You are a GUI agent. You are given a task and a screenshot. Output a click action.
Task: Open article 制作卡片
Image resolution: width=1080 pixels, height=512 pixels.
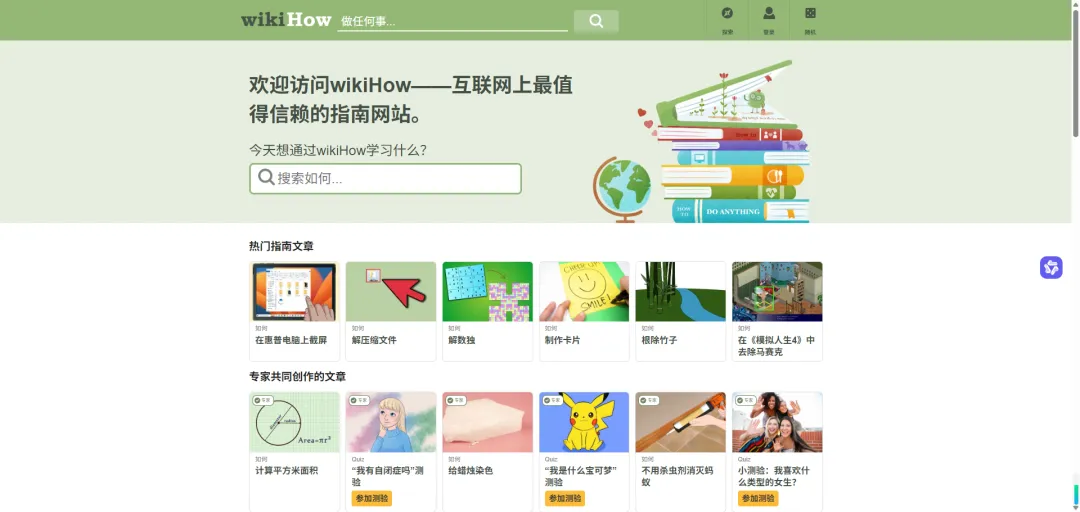(x=562, y=340)
